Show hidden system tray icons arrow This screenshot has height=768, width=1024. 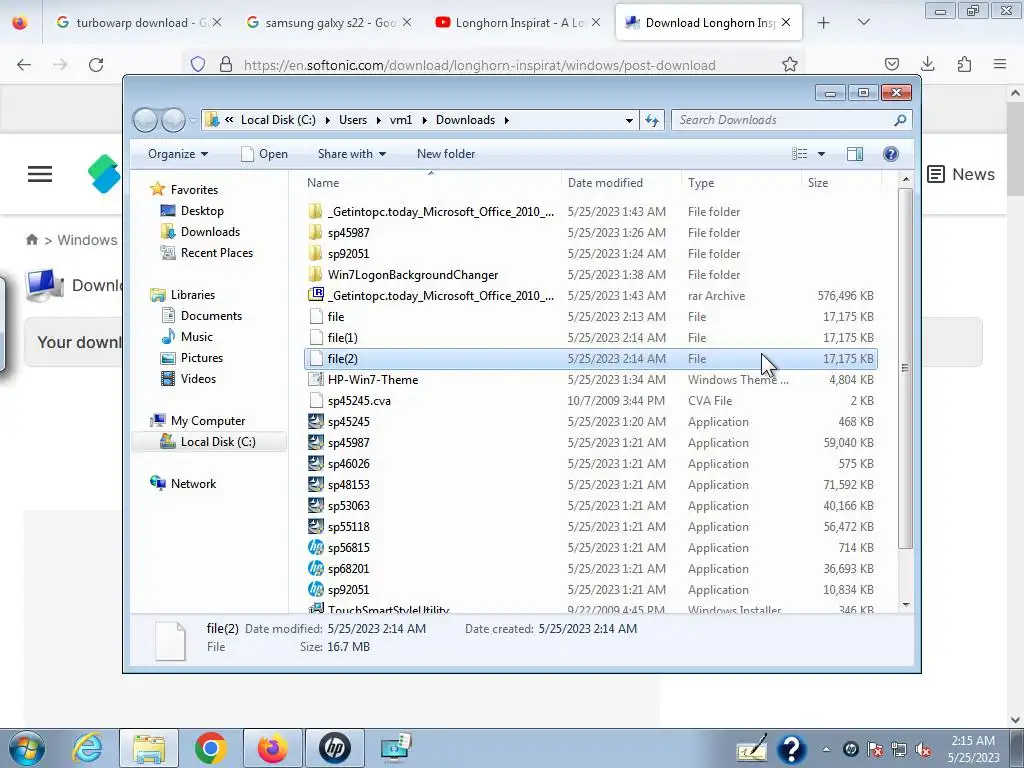(x=826, y=749)
